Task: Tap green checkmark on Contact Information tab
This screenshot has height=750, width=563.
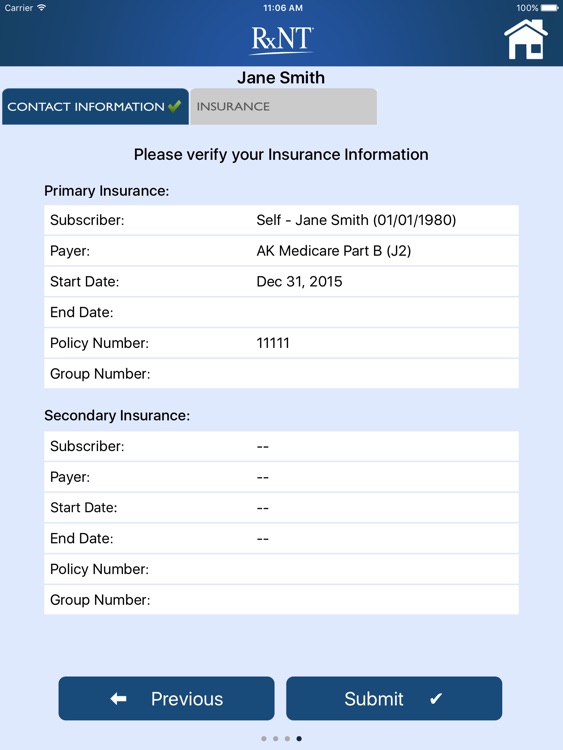Action: [175, 105]
